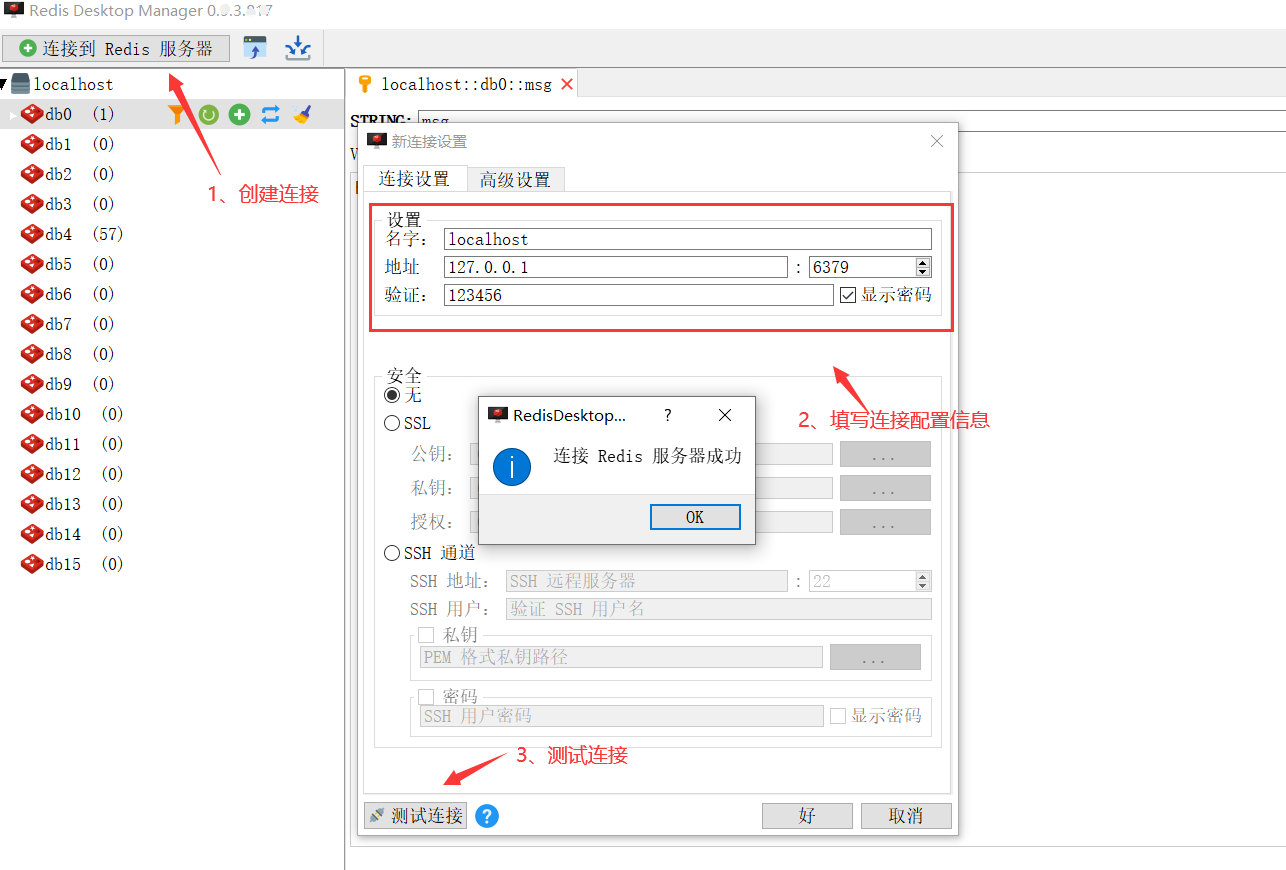The width and height of the screenshot is (1286, 870).
Task: Select db3 in the database tree
Action: coord(67,204)
